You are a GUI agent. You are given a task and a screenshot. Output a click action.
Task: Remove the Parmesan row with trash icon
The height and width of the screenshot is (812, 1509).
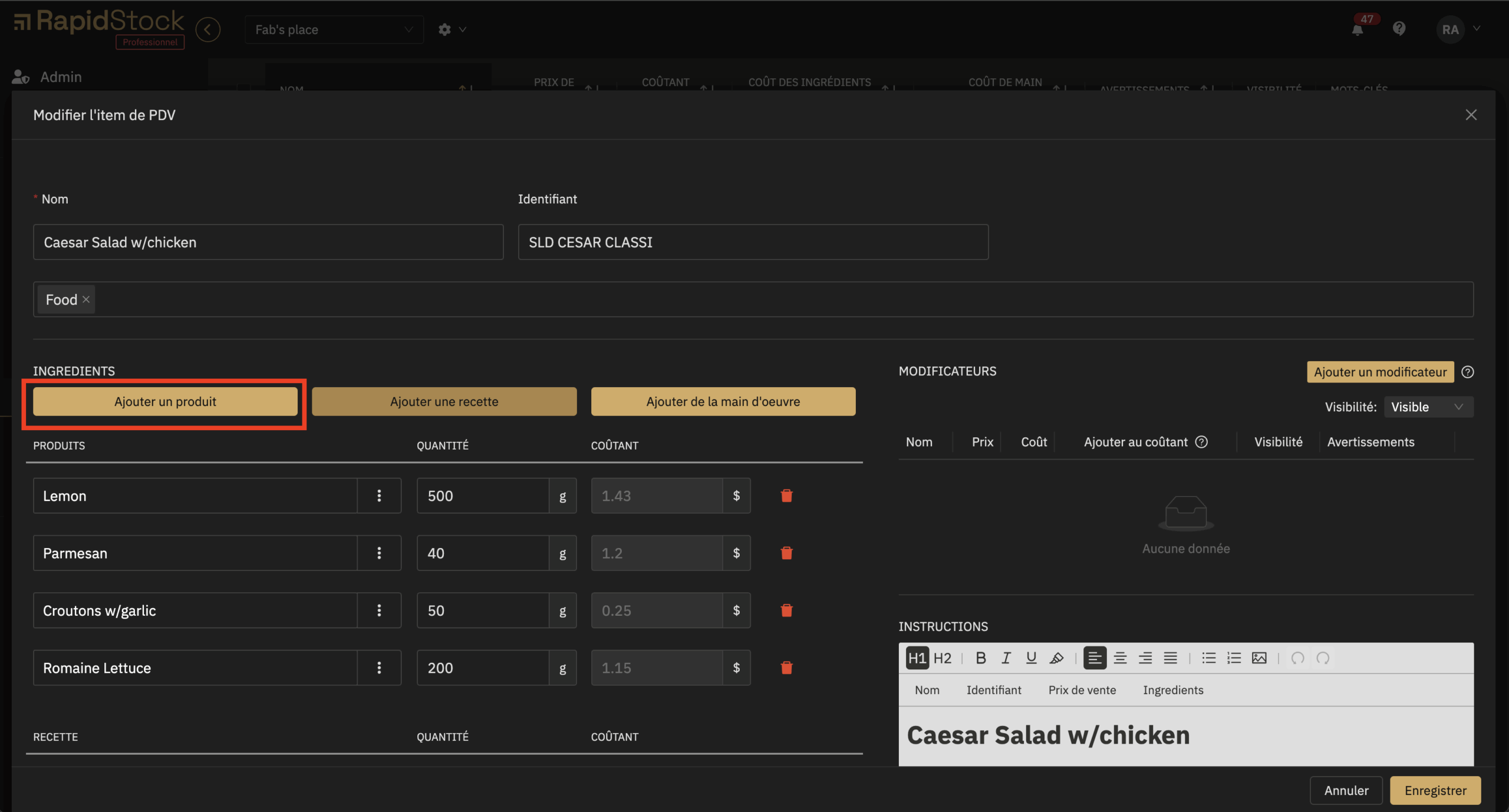point(786,553)
